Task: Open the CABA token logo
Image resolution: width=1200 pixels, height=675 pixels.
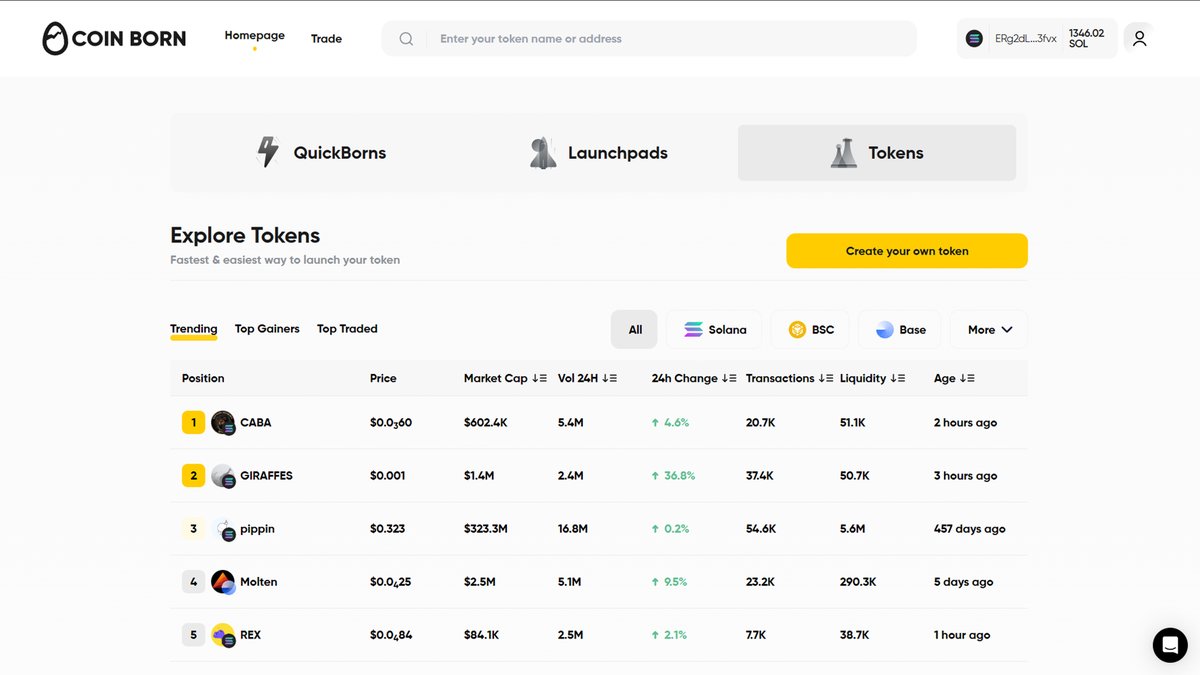Action: click(x=222, y=422)
